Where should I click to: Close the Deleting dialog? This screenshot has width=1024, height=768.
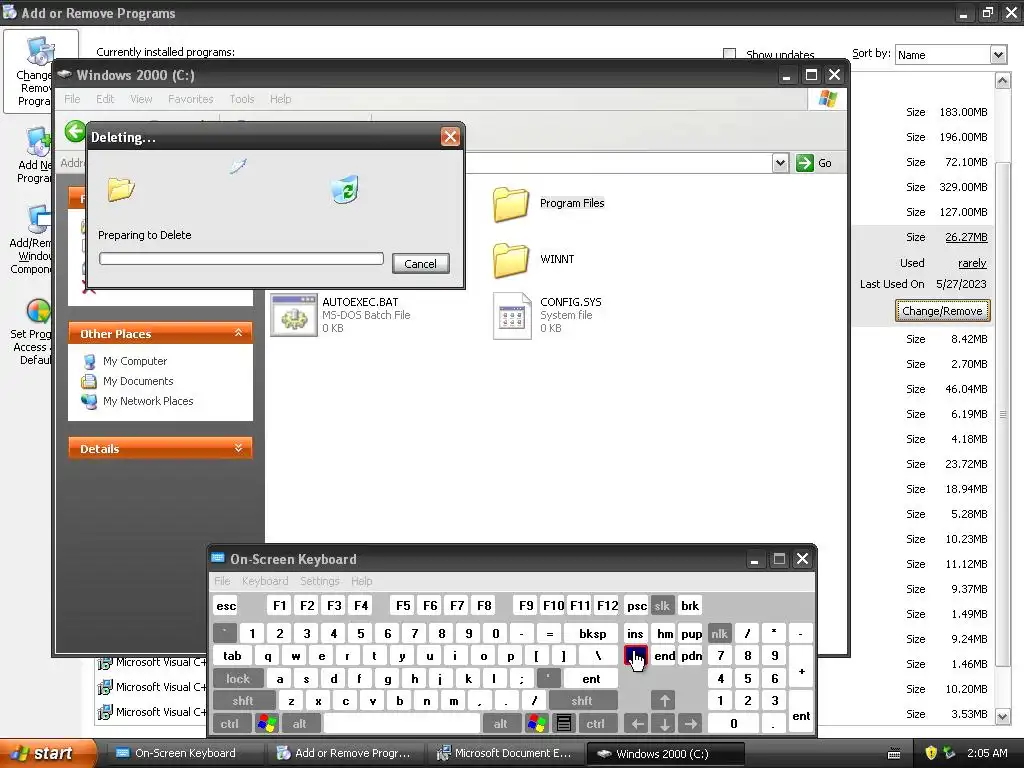coord(450,136)
